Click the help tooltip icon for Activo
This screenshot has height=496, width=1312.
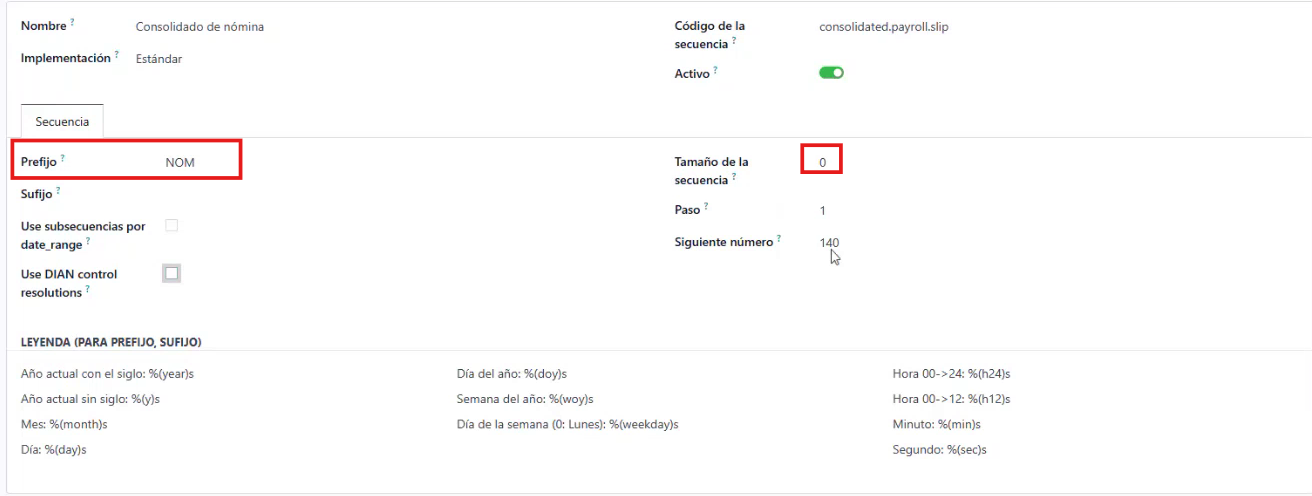[715, 70]
